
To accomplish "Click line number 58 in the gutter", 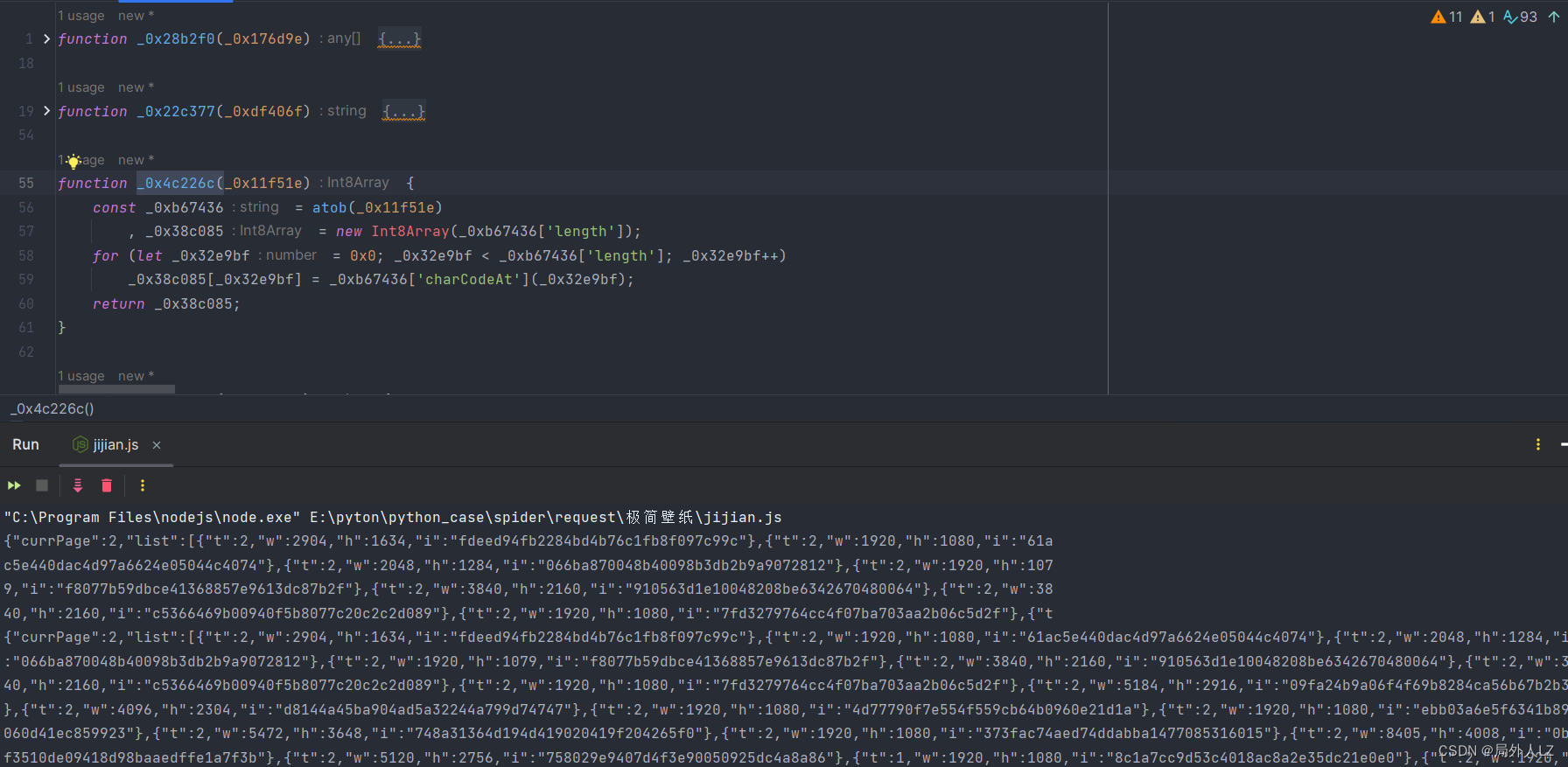I will point(26,255).
